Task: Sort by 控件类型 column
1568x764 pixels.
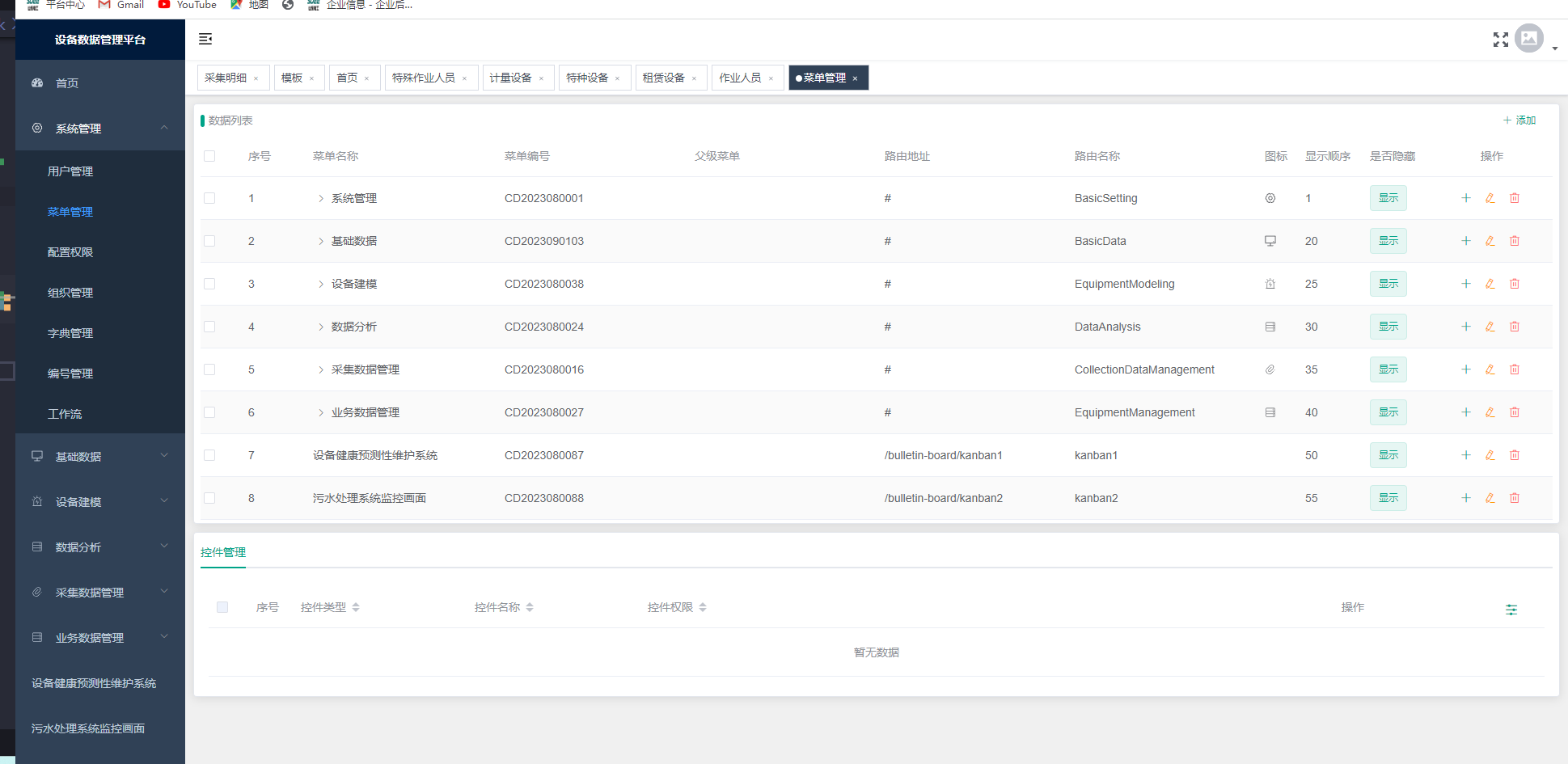Action: coord(356,607)
